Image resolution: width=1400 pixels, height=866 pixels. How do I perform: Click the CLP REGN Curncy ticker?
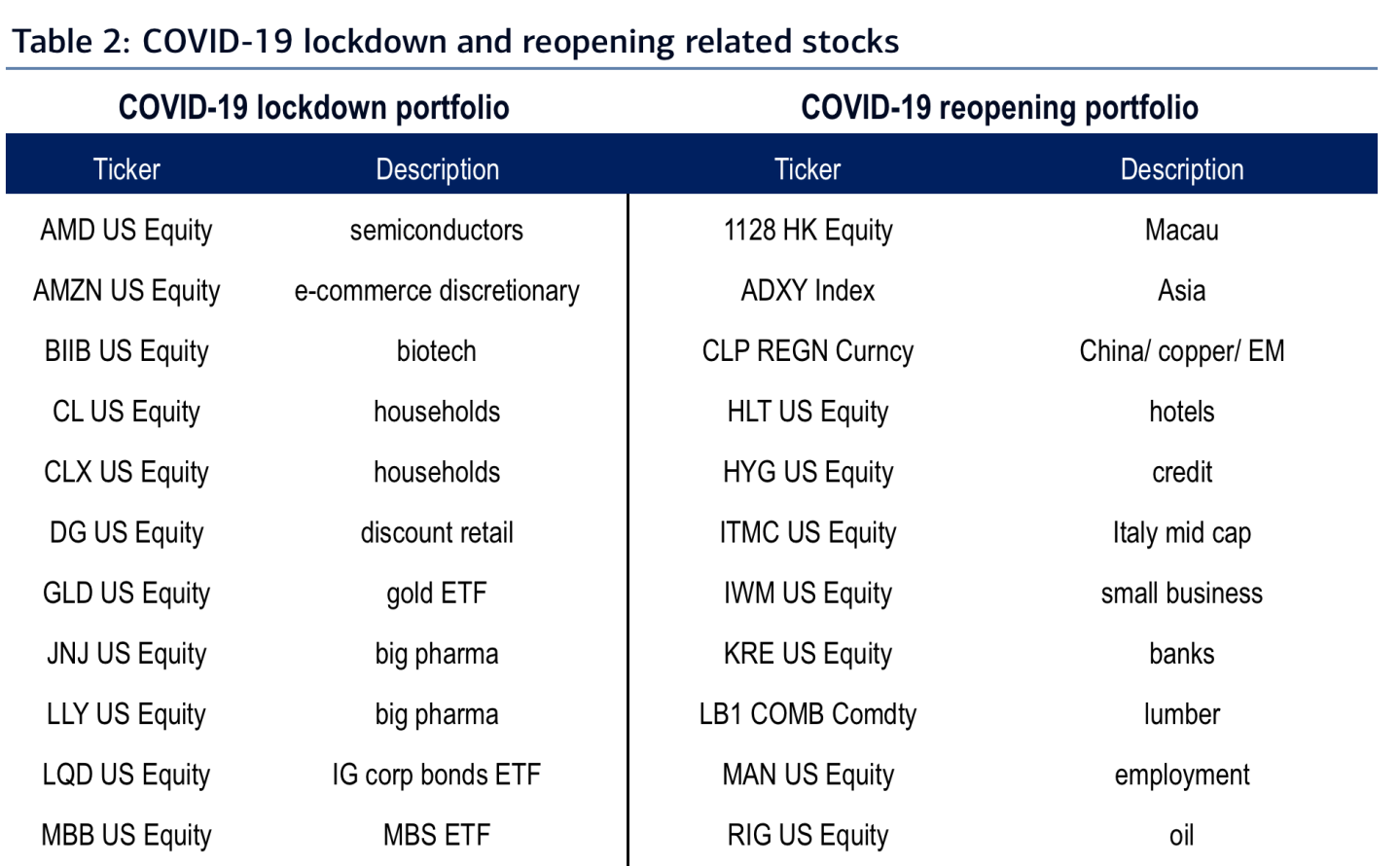pyautogui.click(x=808, y=351)
